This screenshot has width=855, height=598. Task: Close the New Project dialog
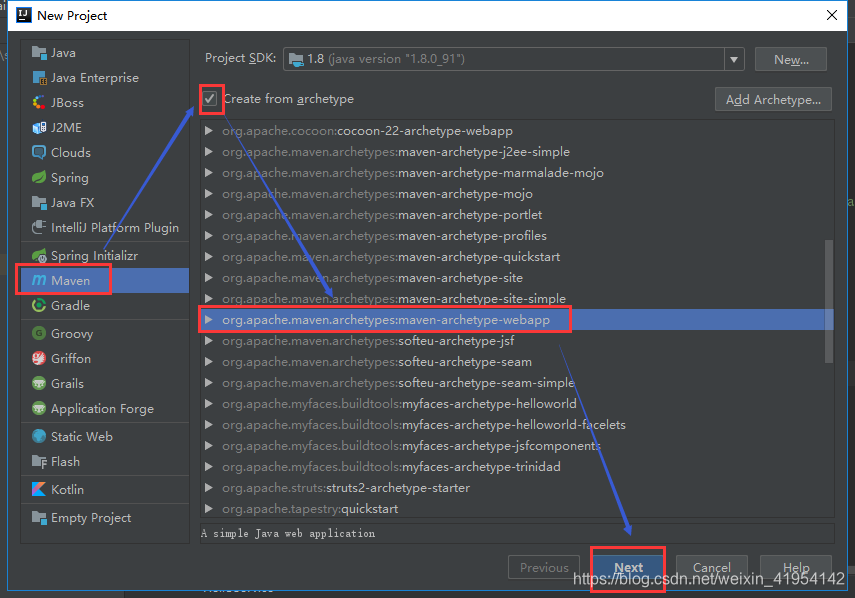[x=832, y=15]
